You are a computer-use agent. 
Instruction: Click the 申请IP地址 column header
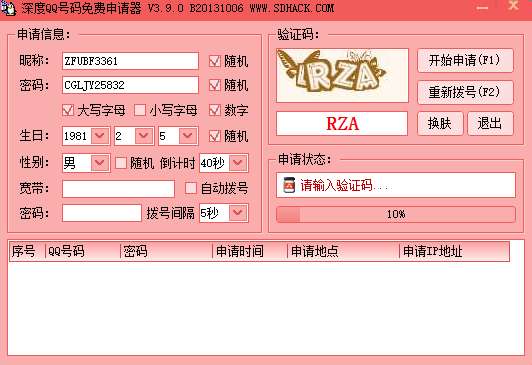[454, 251]
